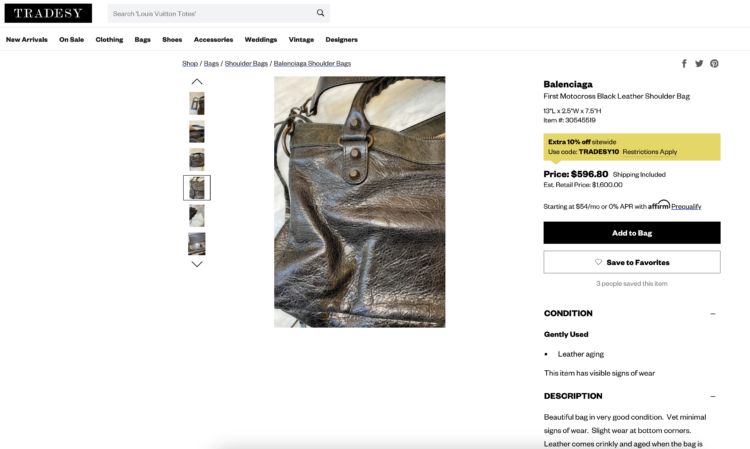Save the item to Favorites

[631, 262]
